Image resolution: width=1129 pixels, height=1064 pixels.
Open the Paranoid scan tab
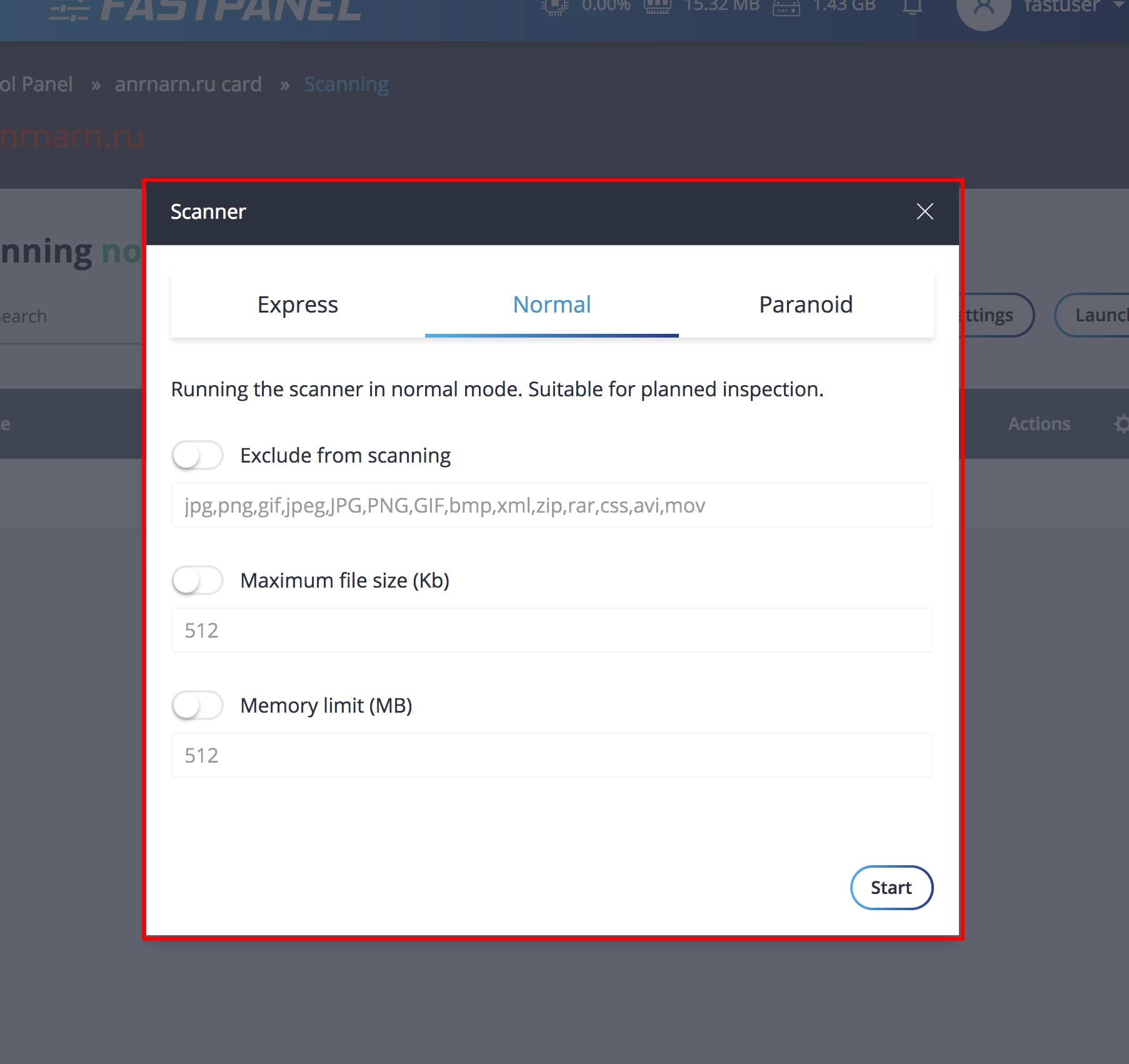(806, 305)
